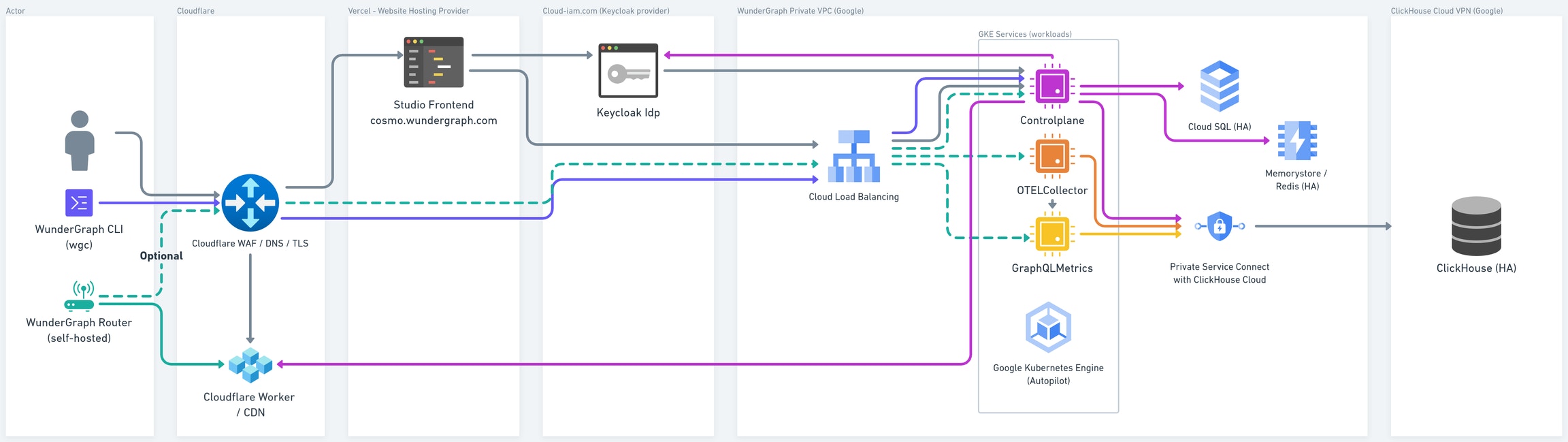Click the 'GraphQLMetrics' label
The height and width of the screenshot is (442, 1568).
click(x=1052, y=268)
